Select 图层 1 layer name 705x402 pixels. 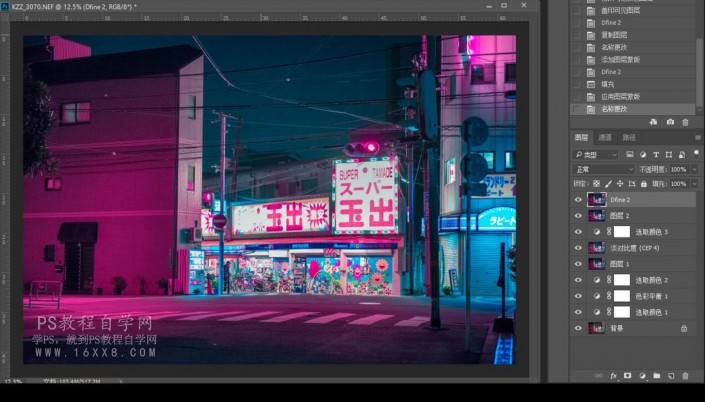pos(619,264)
